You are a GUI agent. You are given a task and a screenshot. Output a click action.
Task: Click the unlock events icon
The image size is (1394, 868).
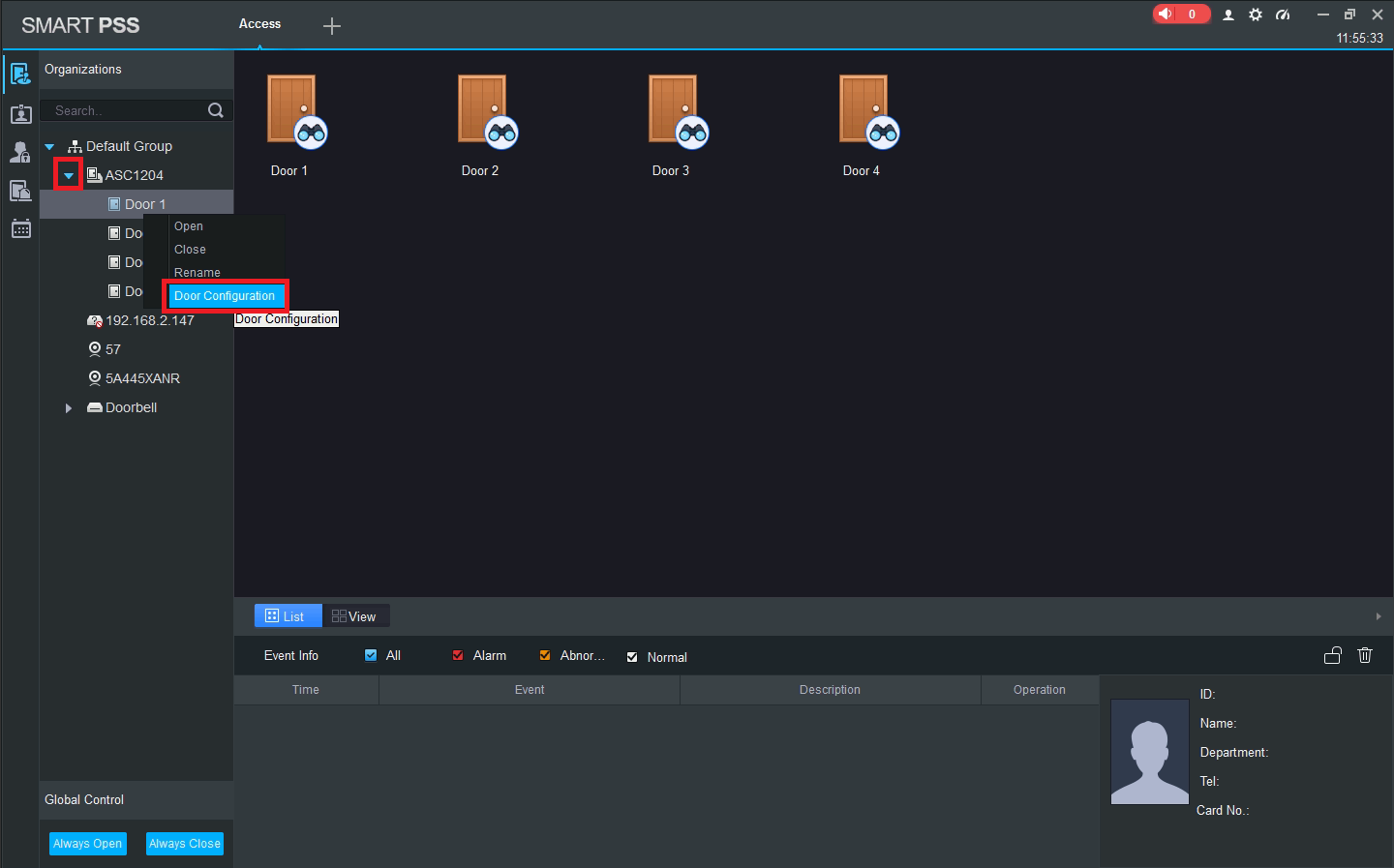coord(1333,655)
